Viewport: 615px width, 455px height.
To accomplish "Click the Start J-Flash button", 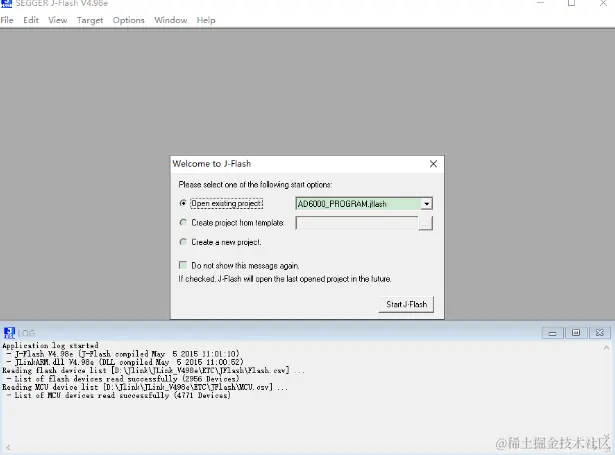I will (x=406, y=304).
